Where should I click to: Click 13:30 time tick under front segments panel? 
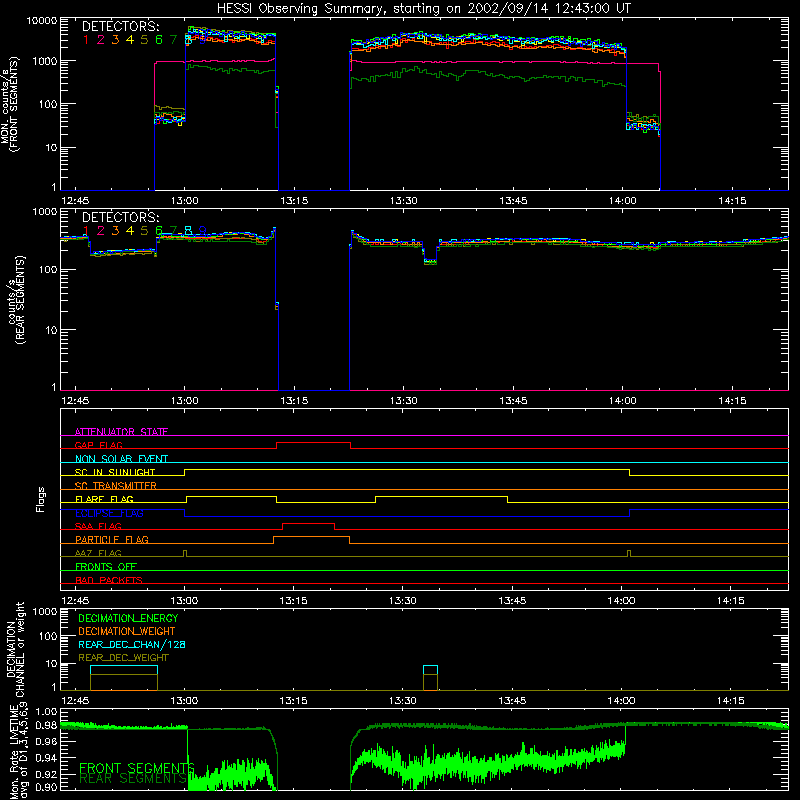click(x=403, y=201)
